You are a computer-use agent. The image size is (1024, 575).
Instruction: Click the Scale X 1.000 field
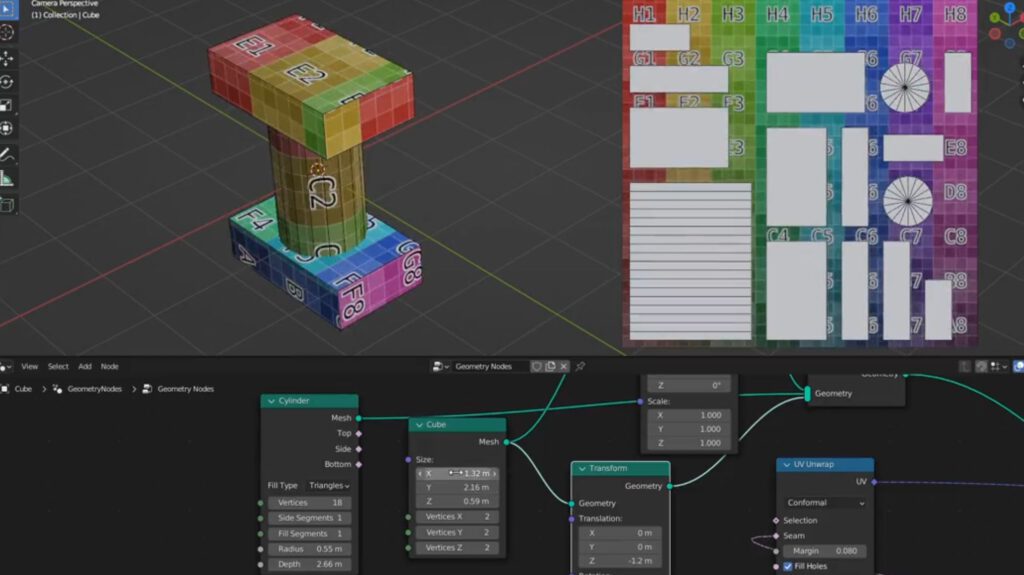[x=689, y=415]
